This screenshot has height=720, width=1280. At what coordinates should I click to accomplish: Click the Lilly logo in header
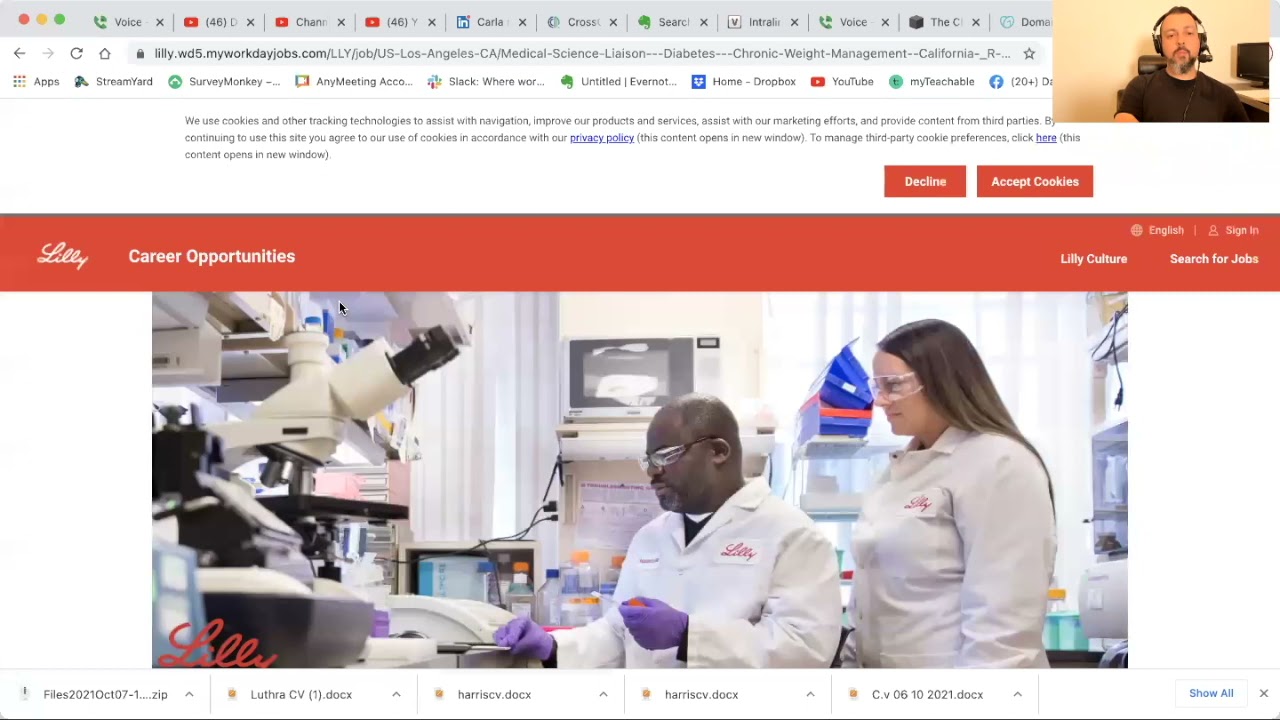coord(63,257)
